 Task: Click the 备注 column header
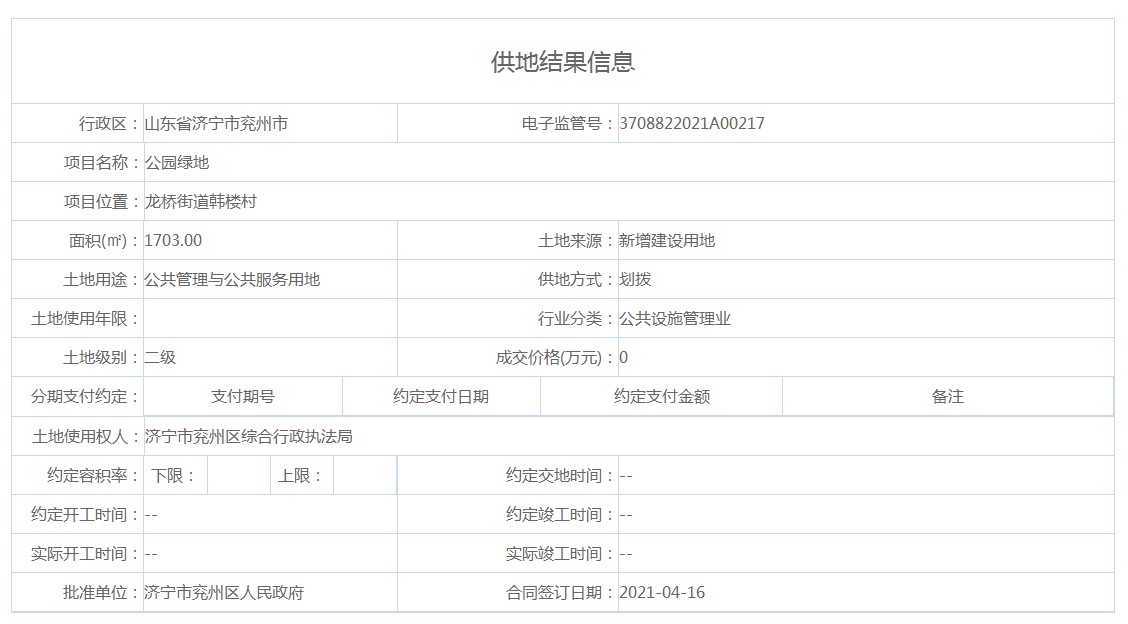click(x=947, y=397)
